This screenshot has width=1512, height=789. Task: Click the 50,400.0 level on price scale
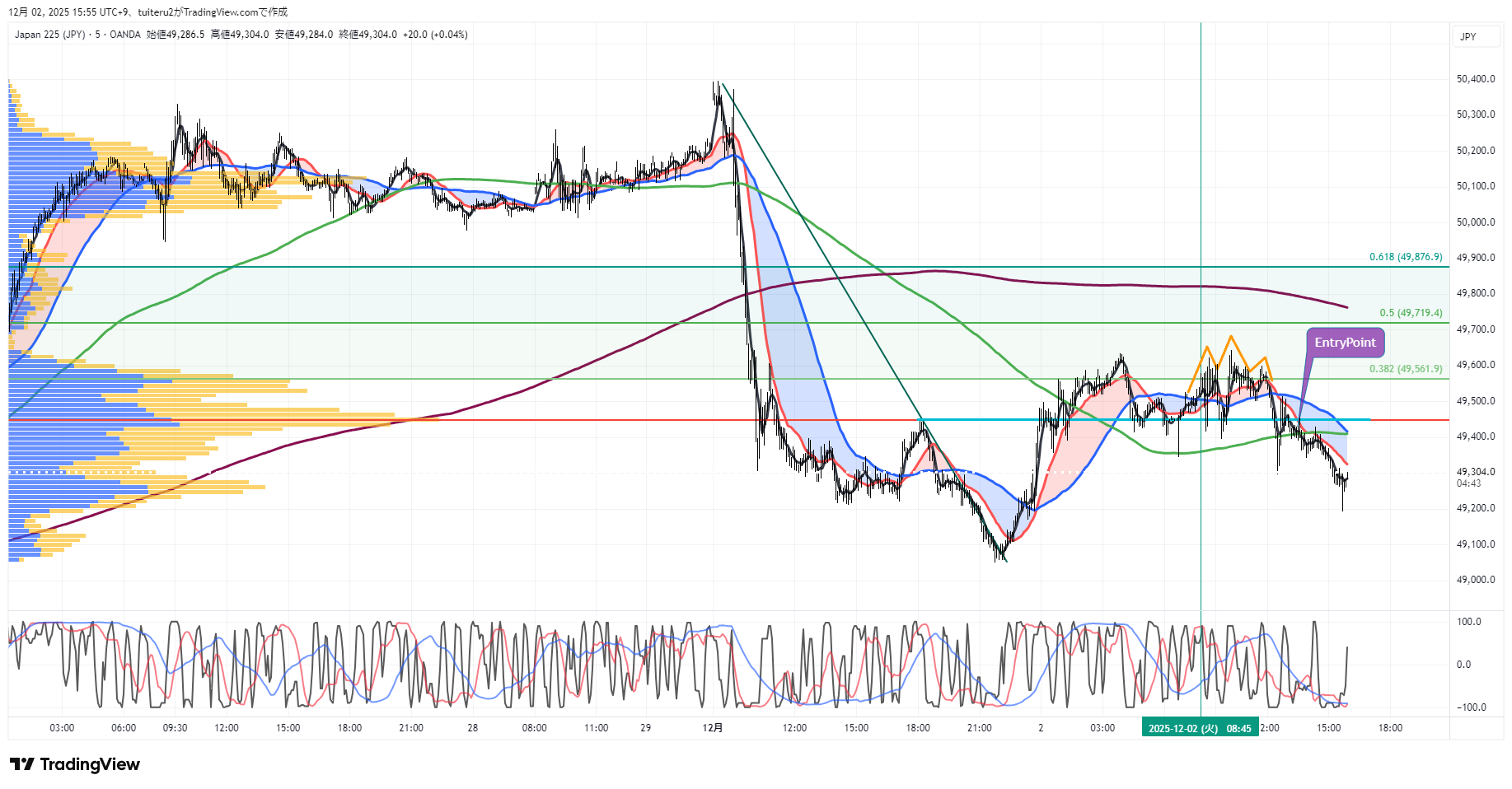click(1475, 79)
